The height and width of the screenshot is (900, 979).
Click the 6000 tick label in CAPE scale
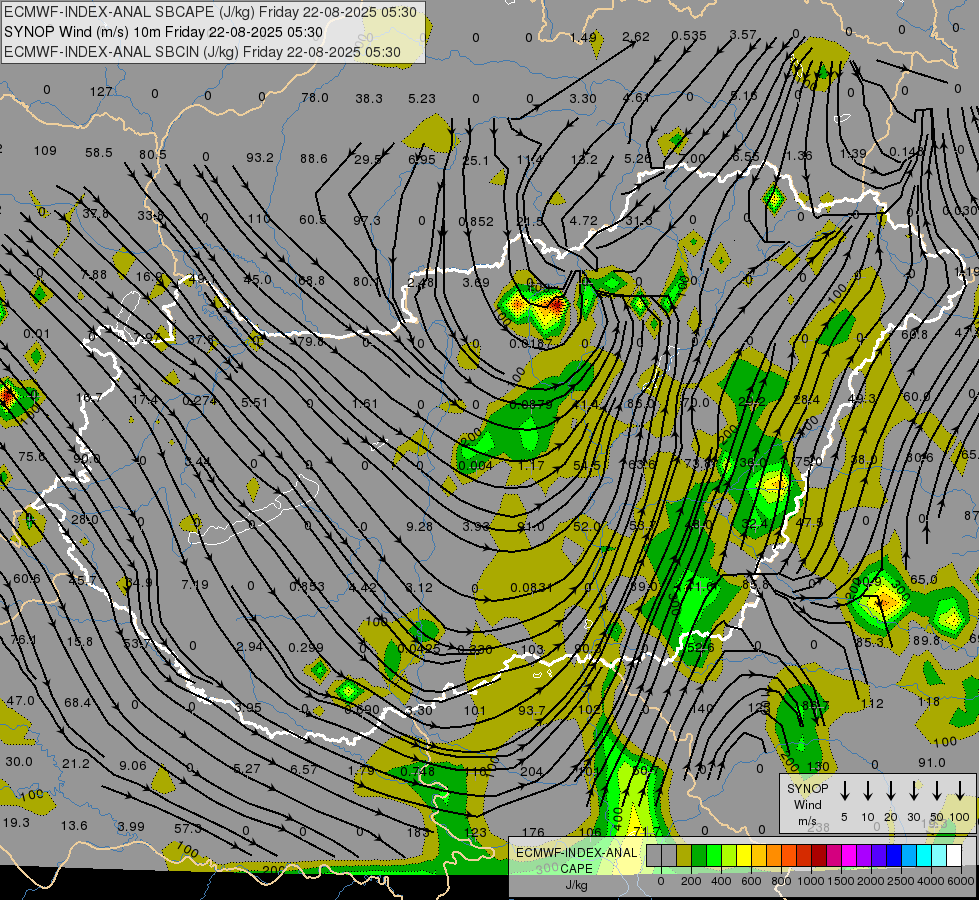961,881
